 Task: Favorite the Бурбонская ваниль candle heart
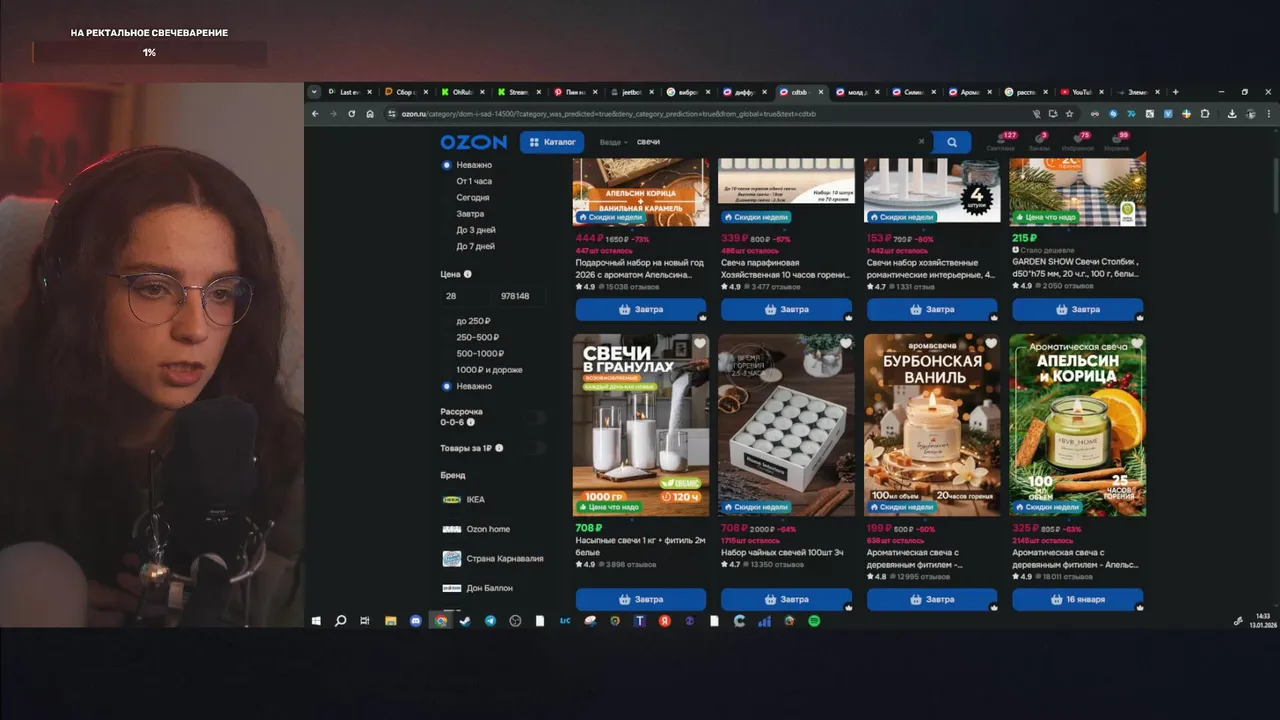[990, 344]
